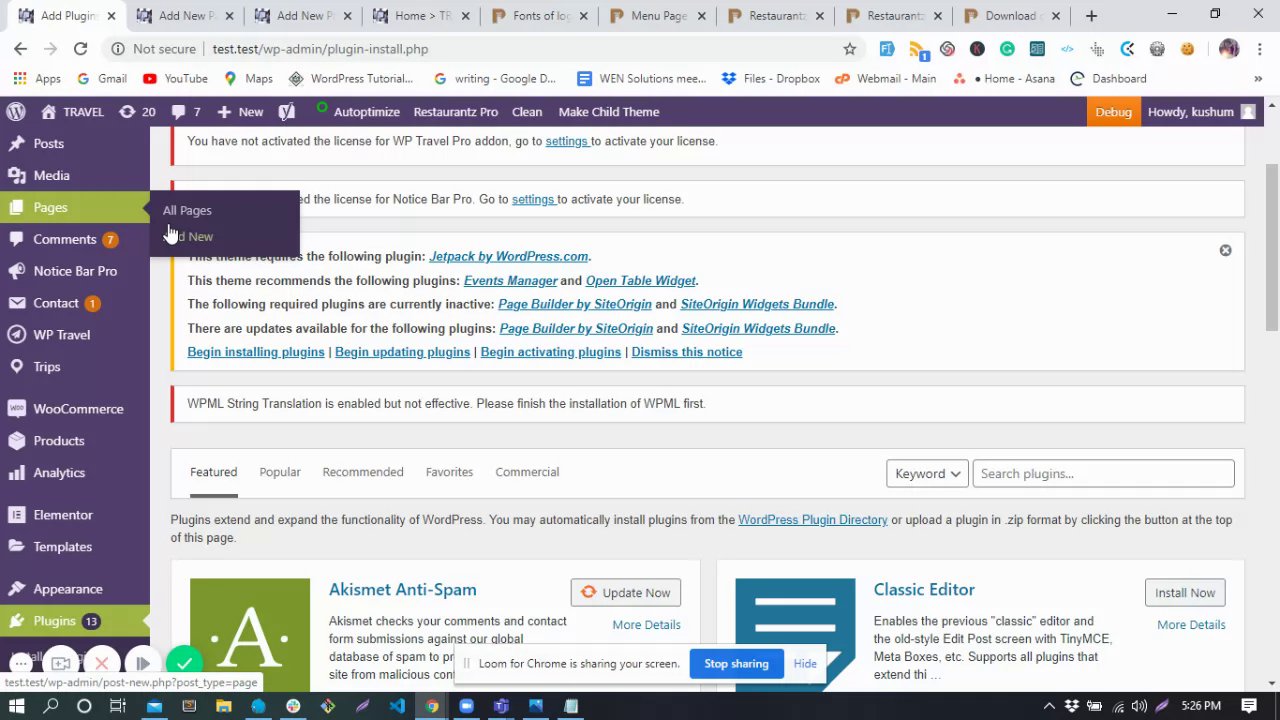1280x720 pixels.
Task: Click the WordPress logo in admin bar
Action: point(15,112)
